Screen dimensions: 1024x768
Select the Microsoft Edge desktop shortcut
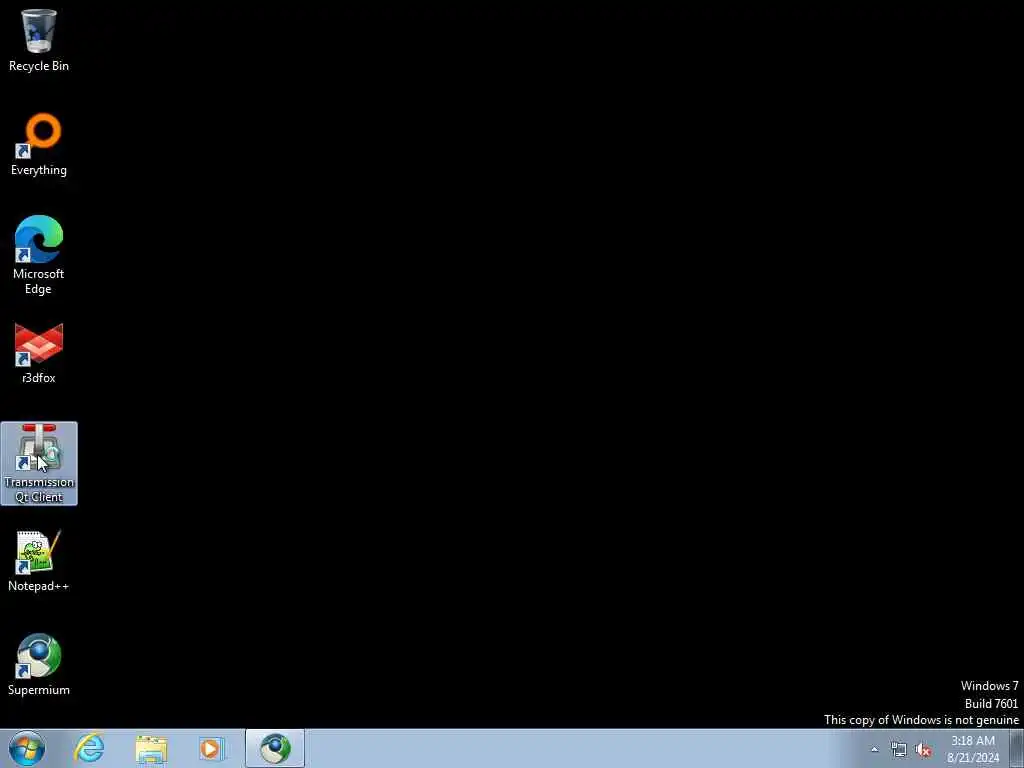[x=39, y=255]
